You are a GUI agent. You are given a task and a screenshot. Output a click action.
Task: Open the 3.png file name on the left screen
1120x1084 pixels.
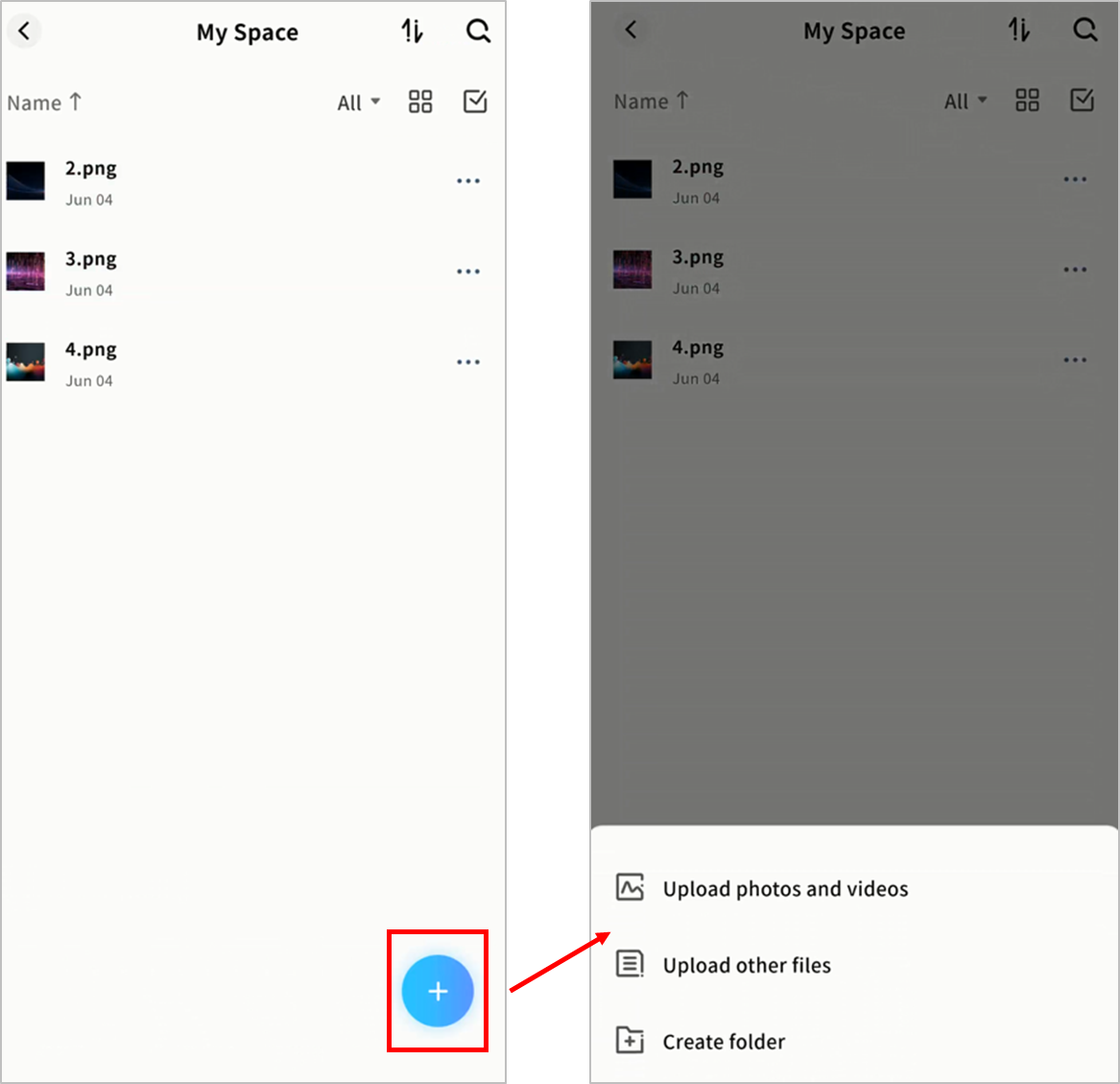[91, 259]
